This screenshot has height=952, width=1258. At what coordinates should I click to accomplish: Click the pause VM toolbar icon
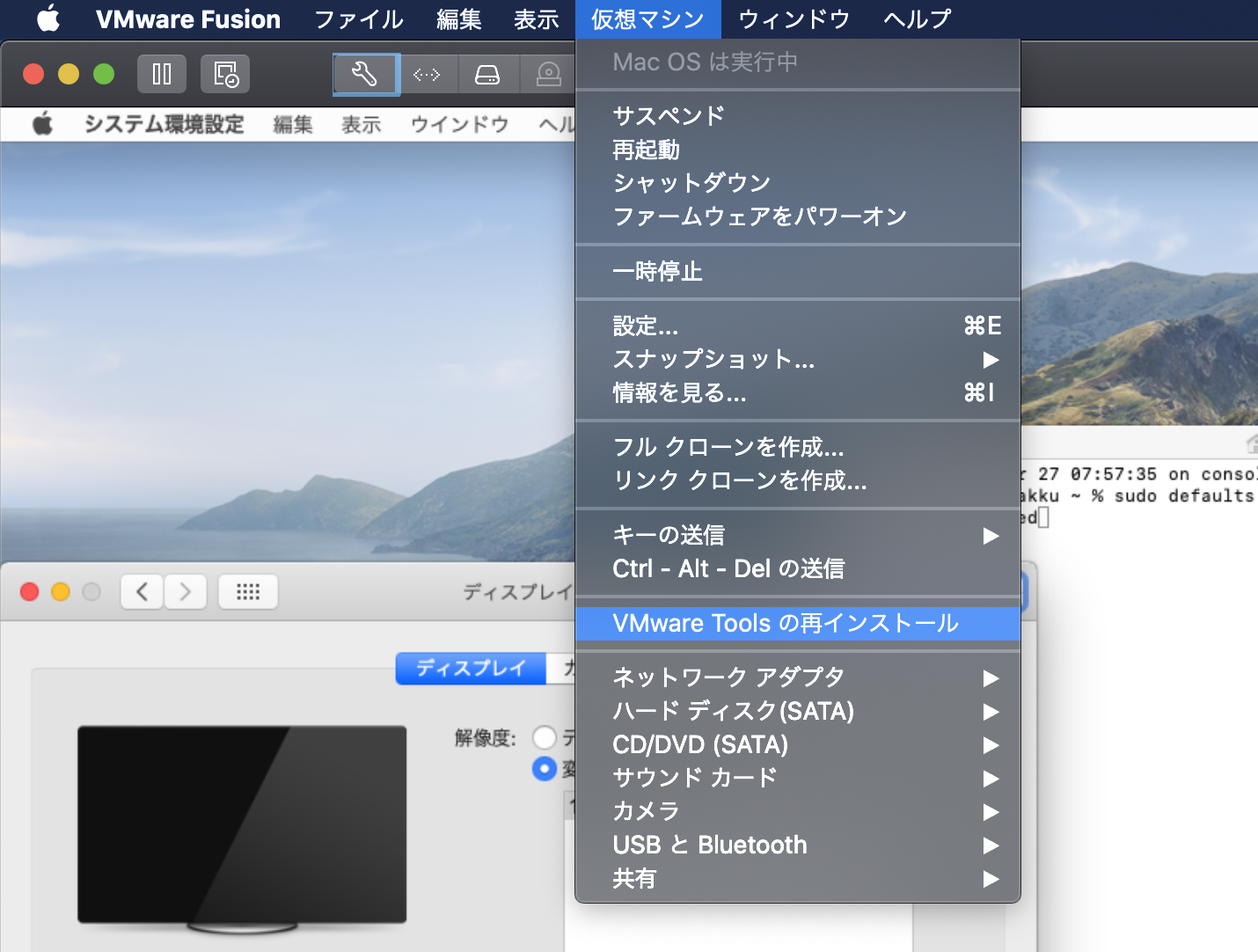click(162, 74)
